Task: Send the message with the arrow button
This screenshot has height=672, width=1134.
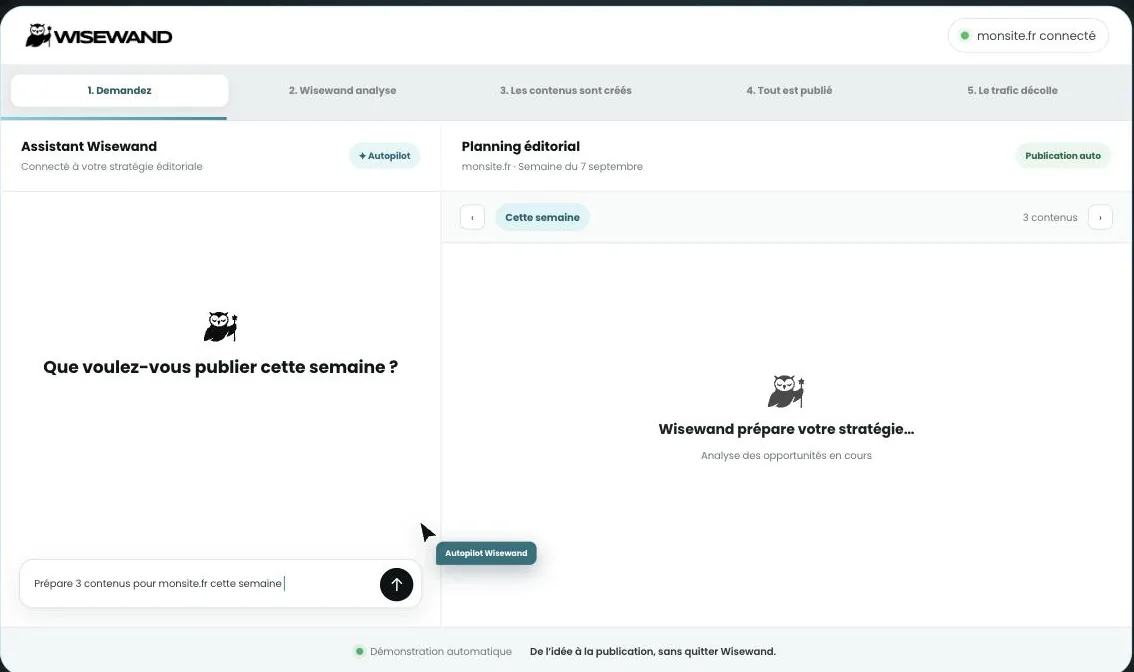Action: coord(396,584)
